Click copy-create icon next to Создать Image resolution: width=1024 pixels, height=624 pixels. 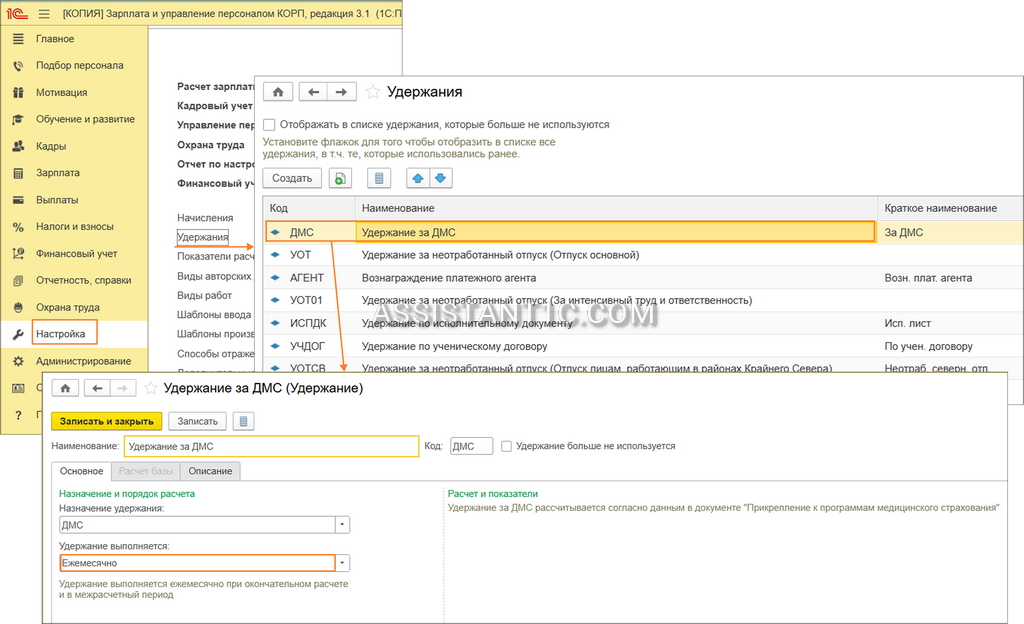pyautogui.click(x=340, y=178)
